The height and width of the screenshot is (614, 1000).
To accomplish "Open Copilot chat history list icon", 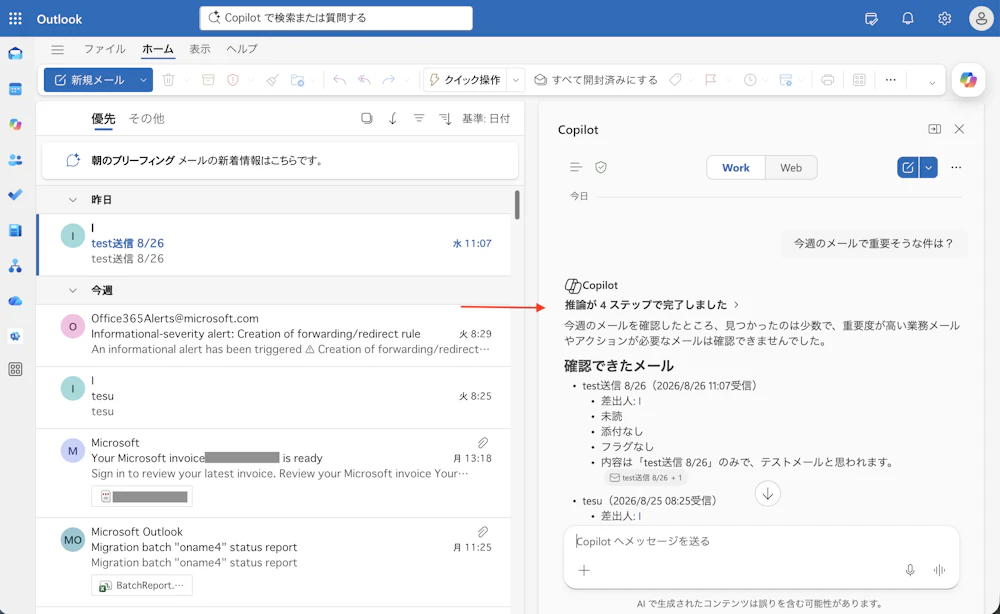I will [575, 167].
